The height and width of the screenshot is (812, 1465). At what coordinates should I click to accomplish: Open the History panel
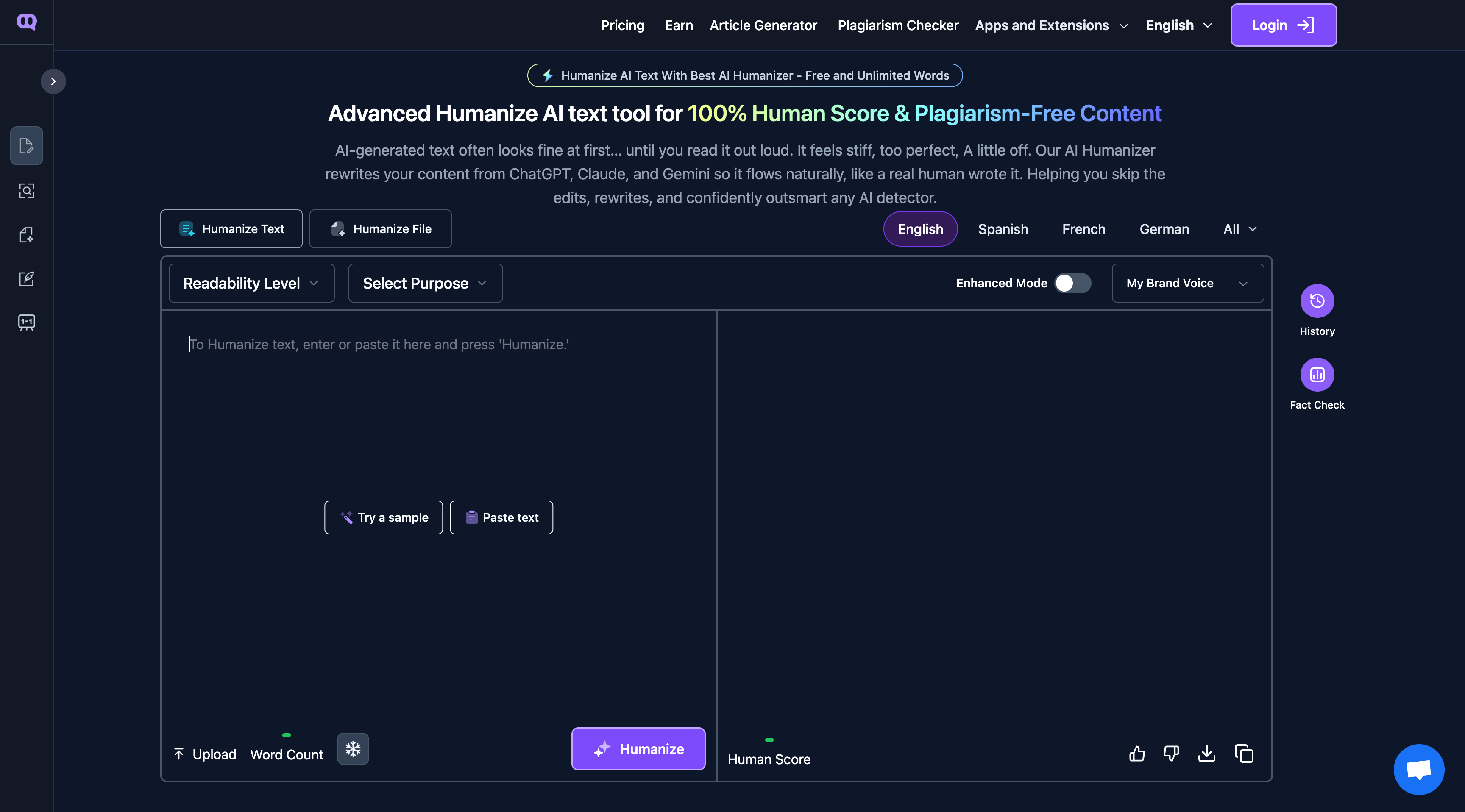(1317, 301)
